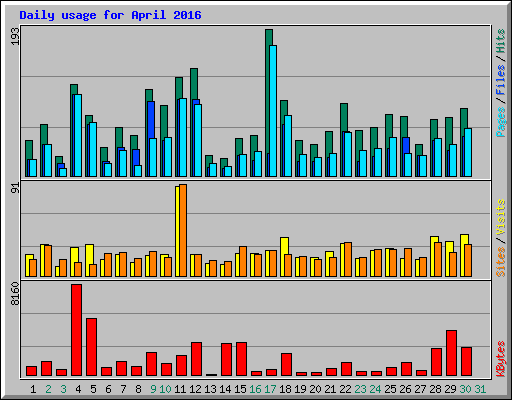
Task: Click day 12 on the x-axis
Action: pyautogui.click(x=195, y=389)
